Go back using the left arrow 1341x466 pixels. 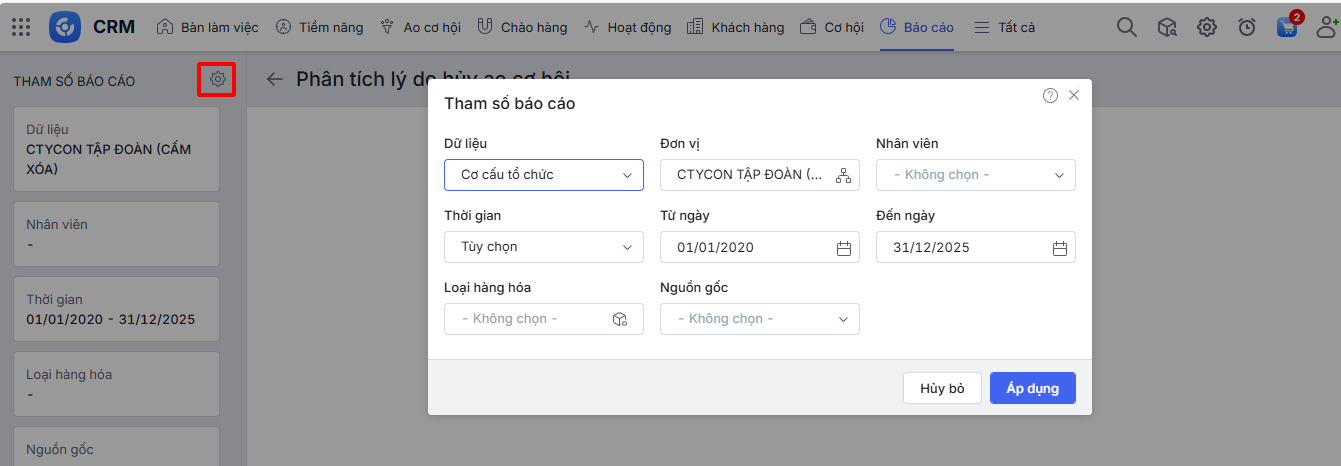tap(275, 80)
